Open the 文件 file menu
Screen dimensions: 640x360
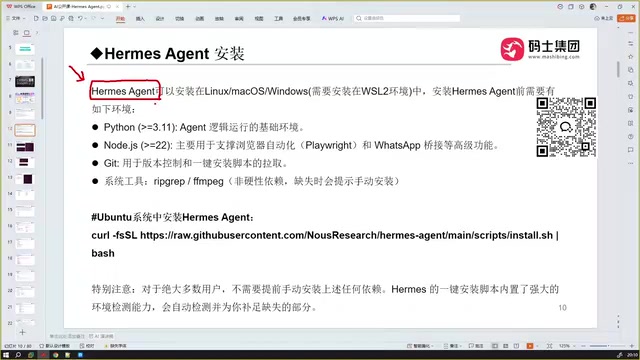(x=16, y=18)
